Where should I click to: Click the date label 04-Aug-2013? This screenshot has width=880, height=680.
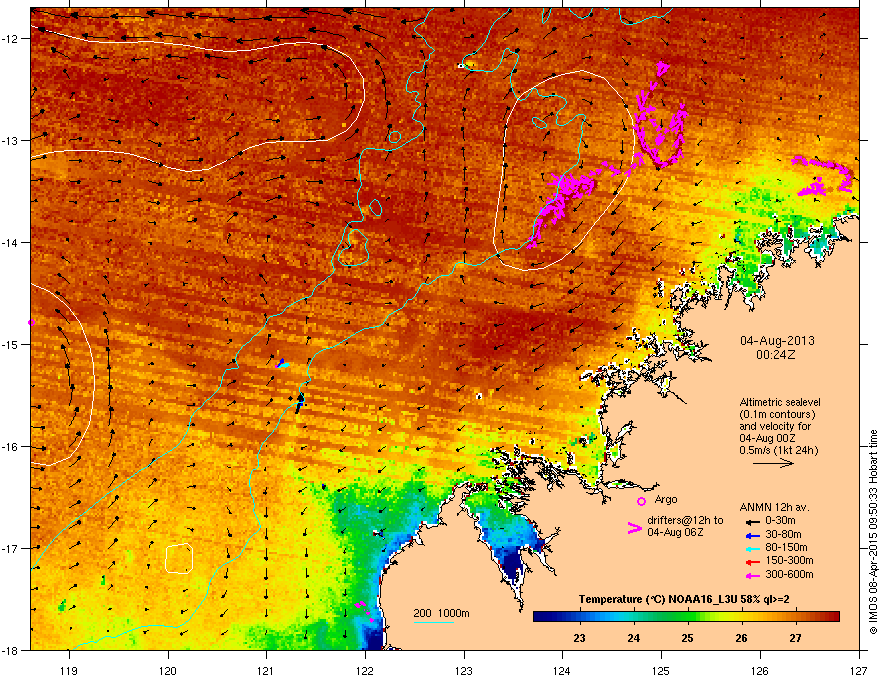pyautogui.click(x=777, y=341)
